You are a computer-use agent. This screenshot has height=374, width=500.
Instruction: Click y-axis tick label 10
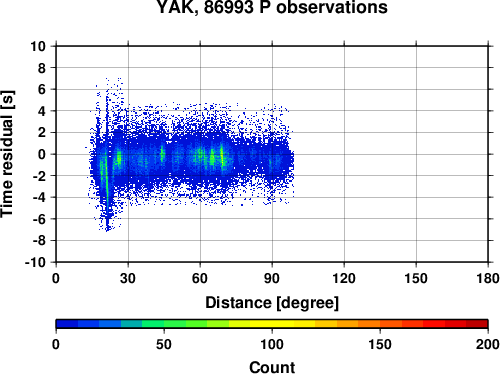pos(38,46)
